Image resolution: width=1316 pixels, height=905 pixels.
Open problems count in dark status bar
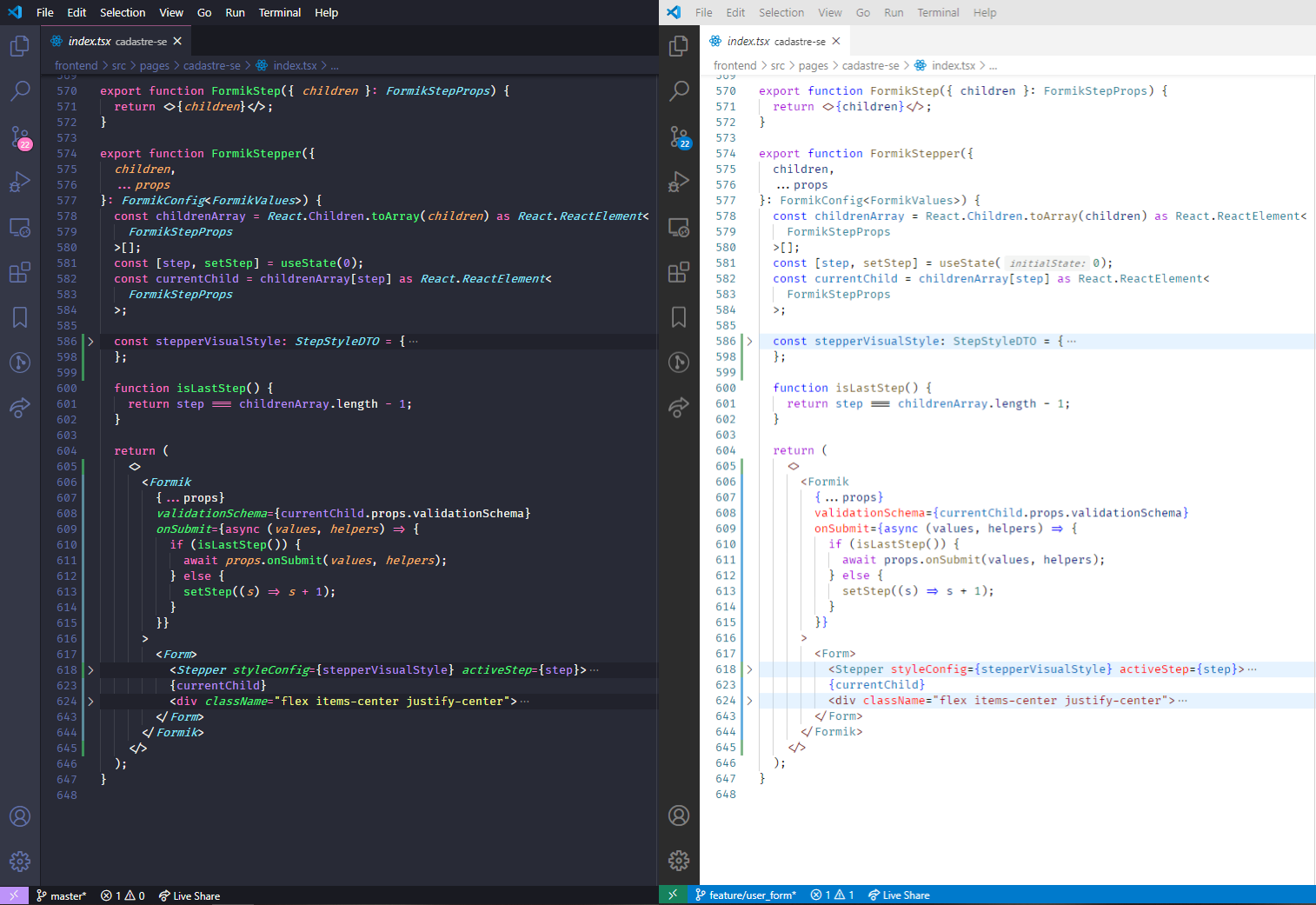(123, 896)
